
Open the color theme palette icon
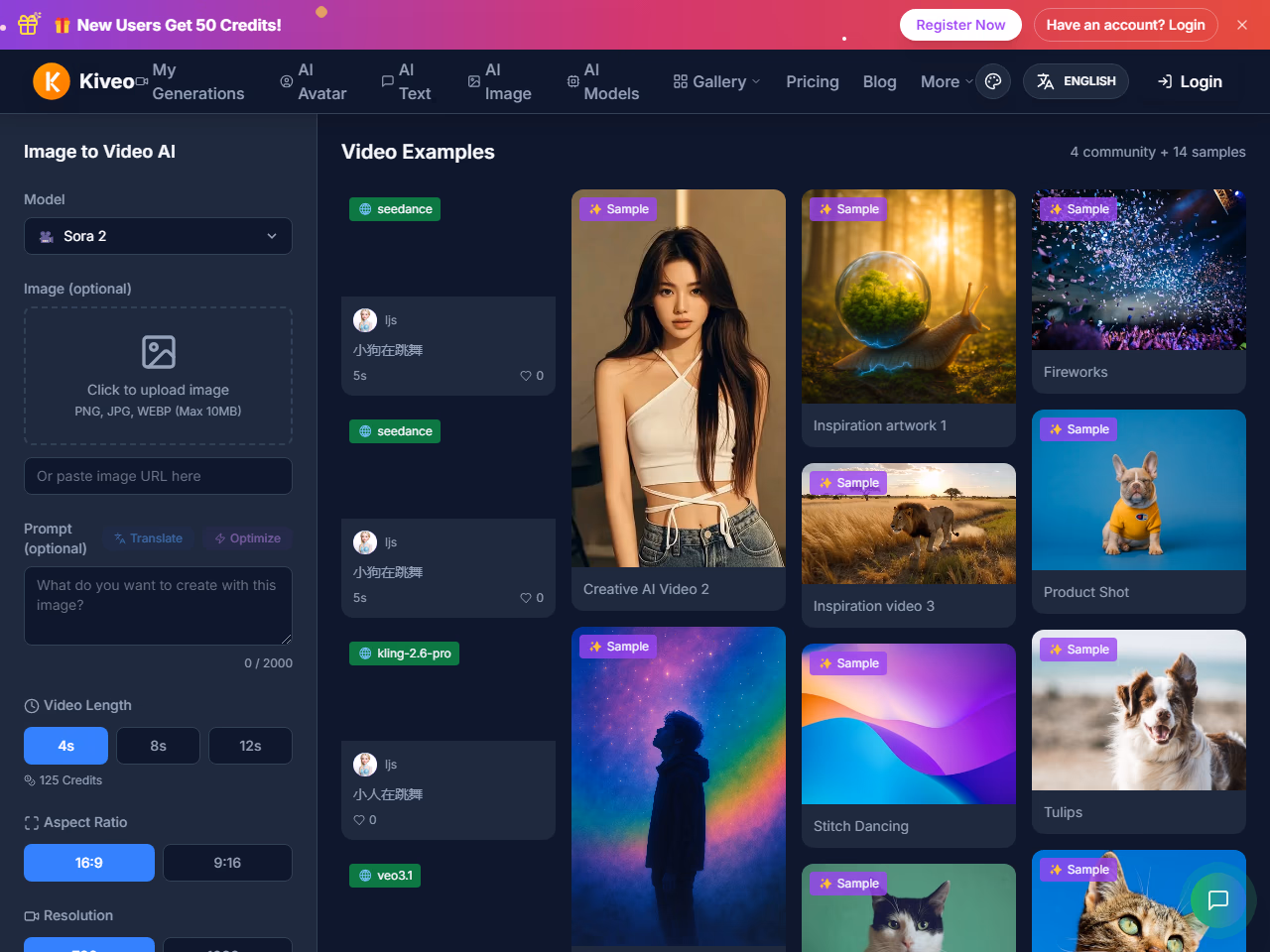click(993, 81)
